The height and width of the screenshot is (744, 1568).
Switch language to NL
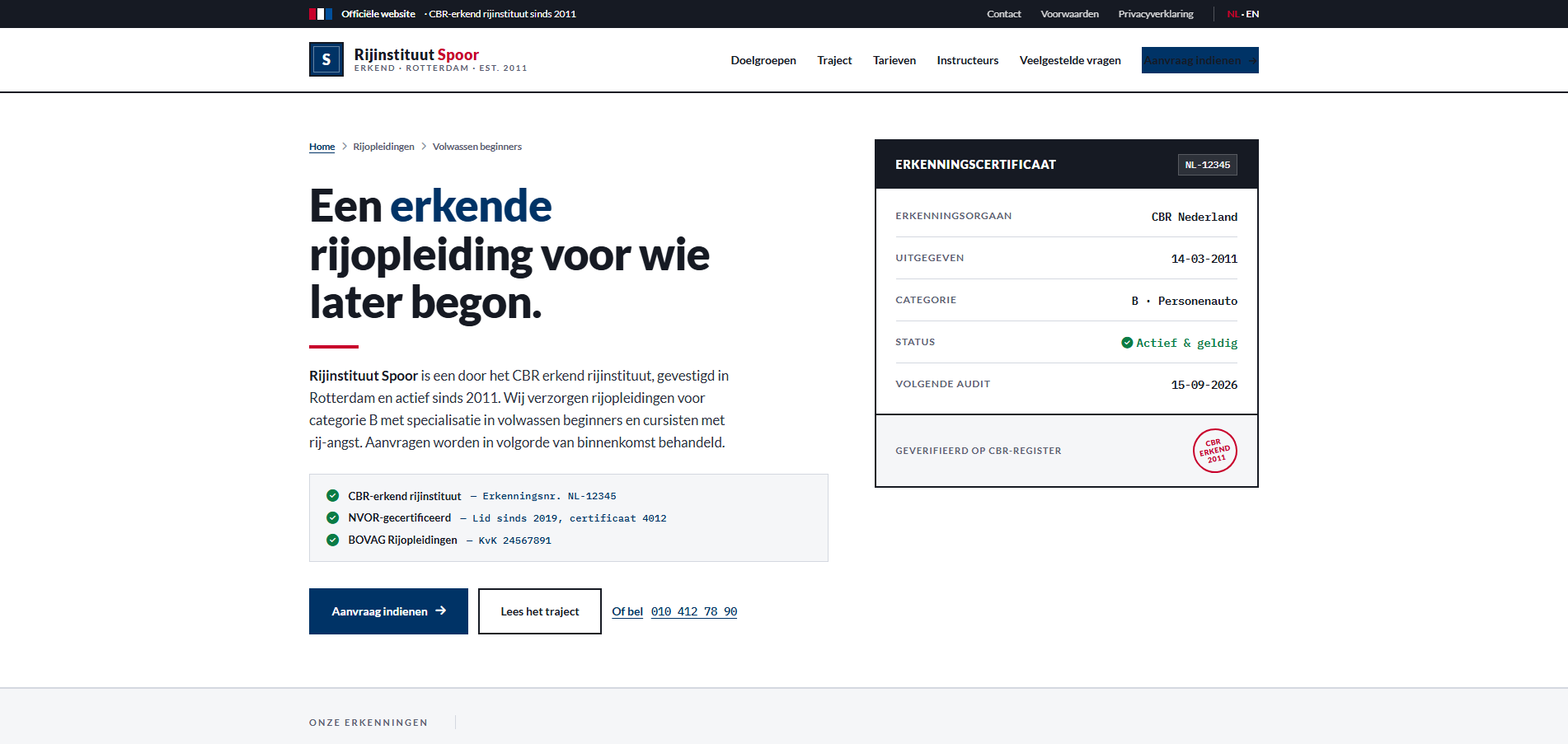pos(1232,14)
